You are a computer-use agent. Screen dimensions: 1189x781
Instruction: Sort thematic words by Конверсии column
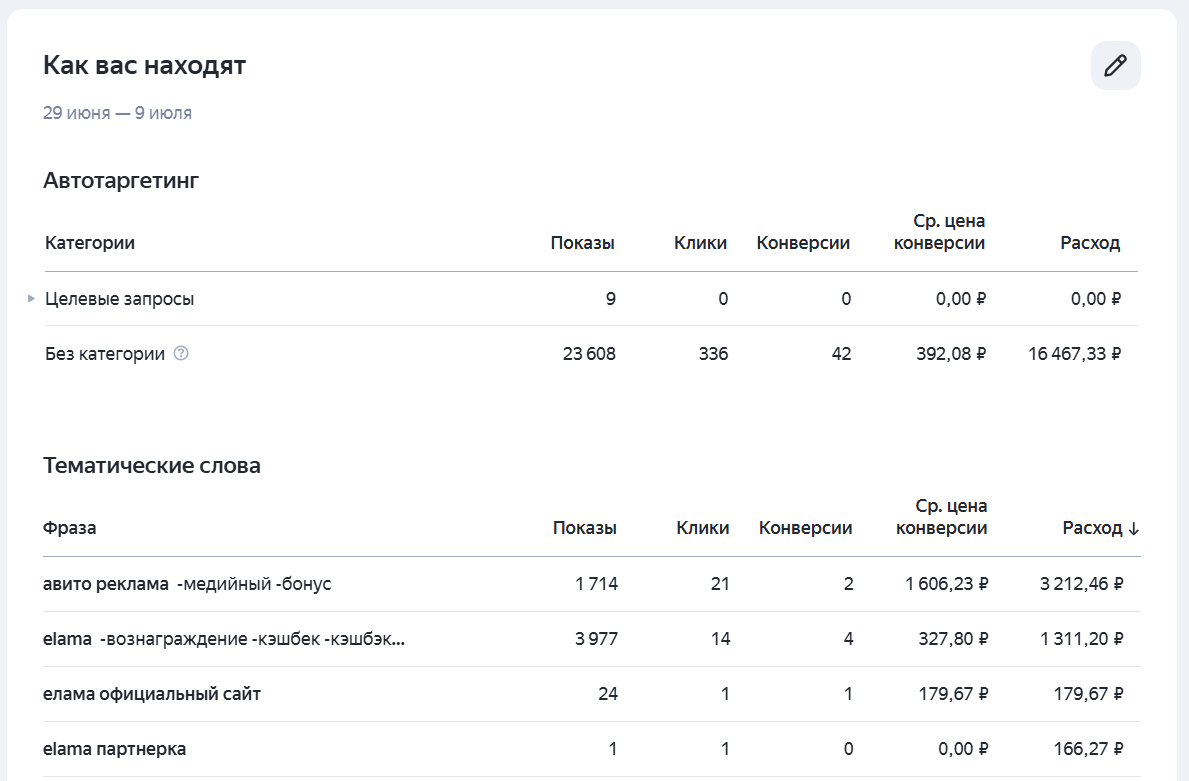tap(805, 528)
